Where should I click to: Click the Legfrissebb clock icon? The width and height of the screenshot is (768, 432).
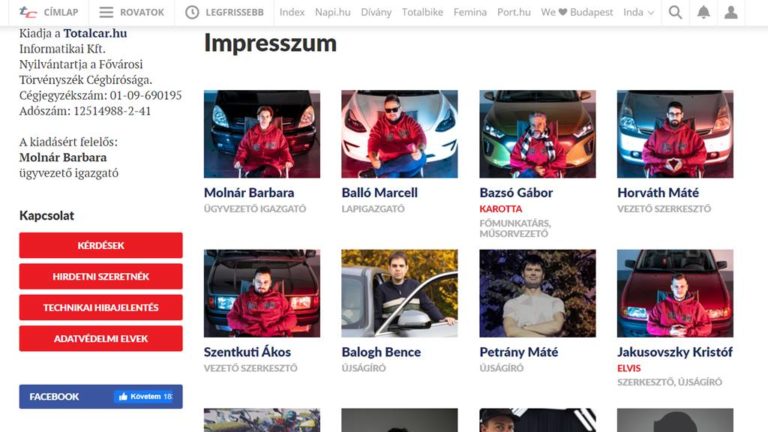pos(192,12)
